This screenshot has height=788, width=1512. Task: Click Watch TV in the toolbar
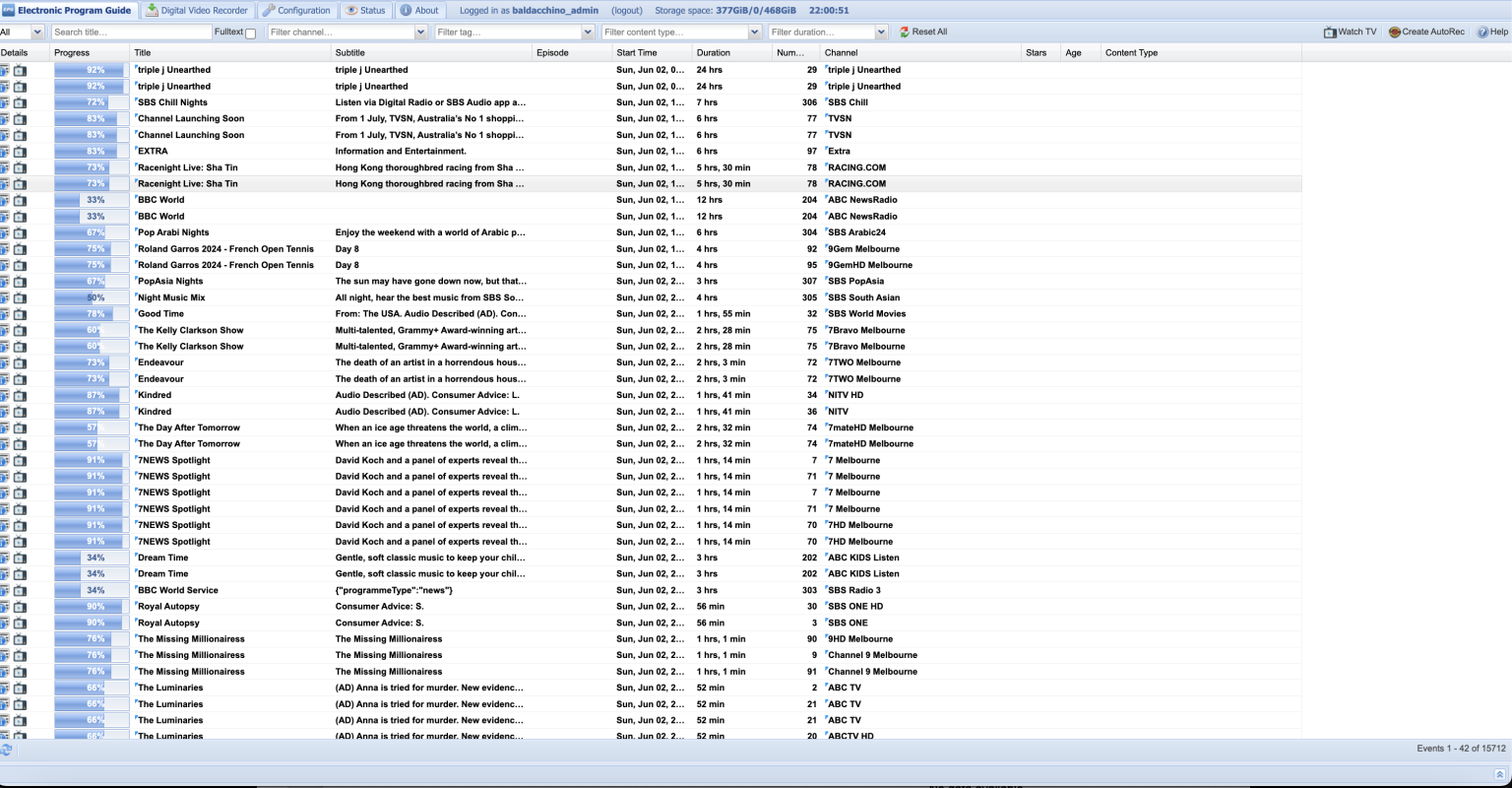click(x=1351, y=33)
